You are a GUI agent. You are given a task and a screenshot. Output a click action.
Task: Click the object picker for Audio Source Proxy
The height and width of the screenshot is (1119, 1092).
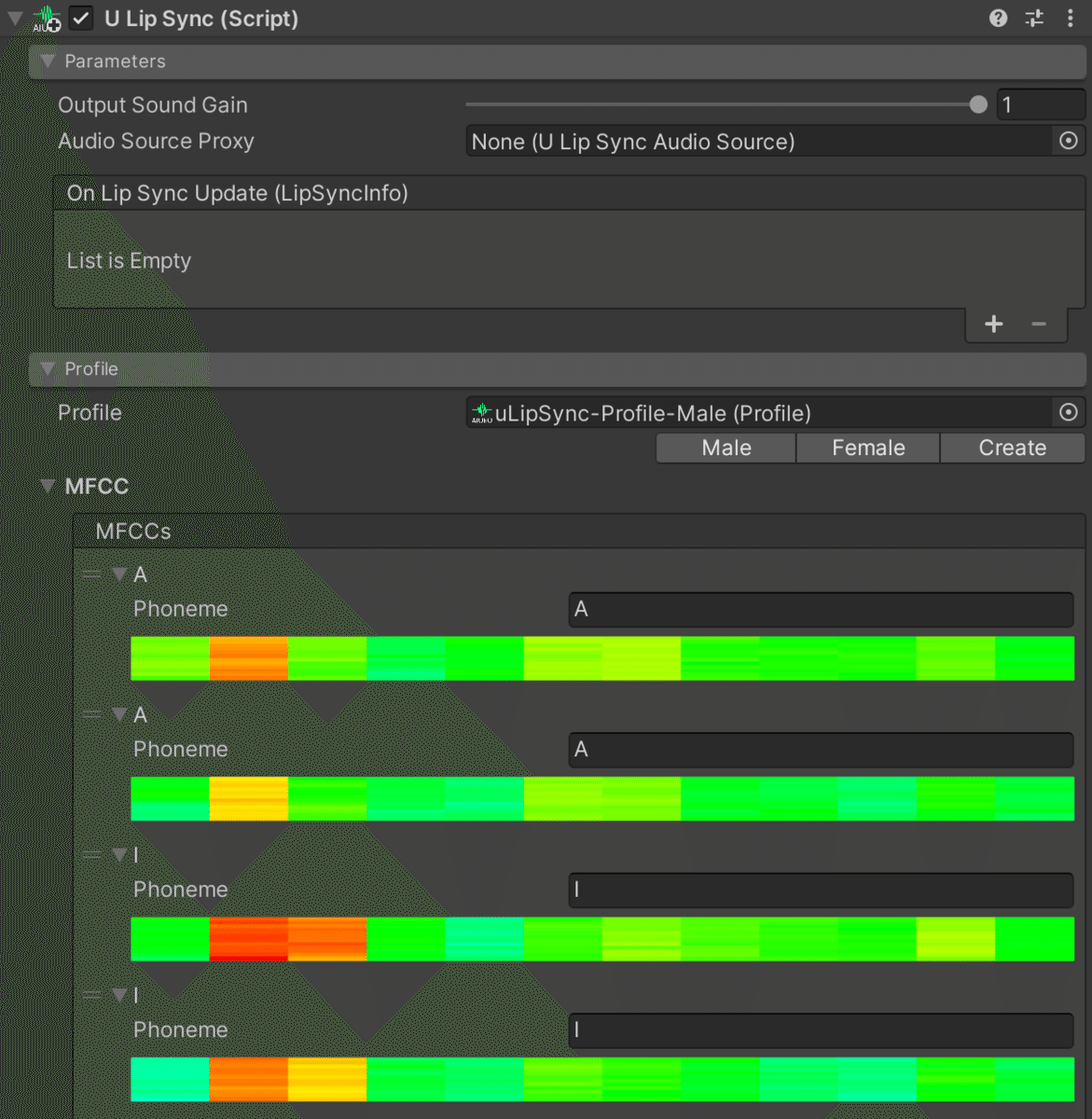pos(1068,141)
